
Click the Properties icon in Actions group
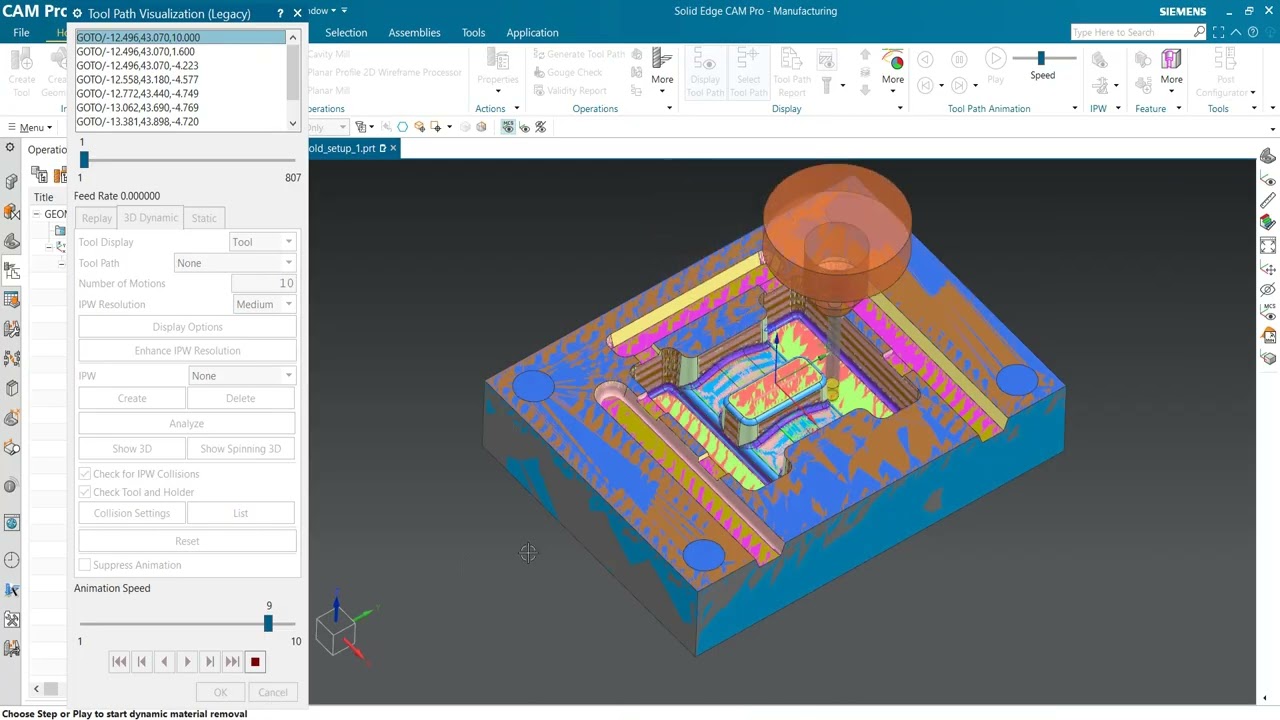497,59
